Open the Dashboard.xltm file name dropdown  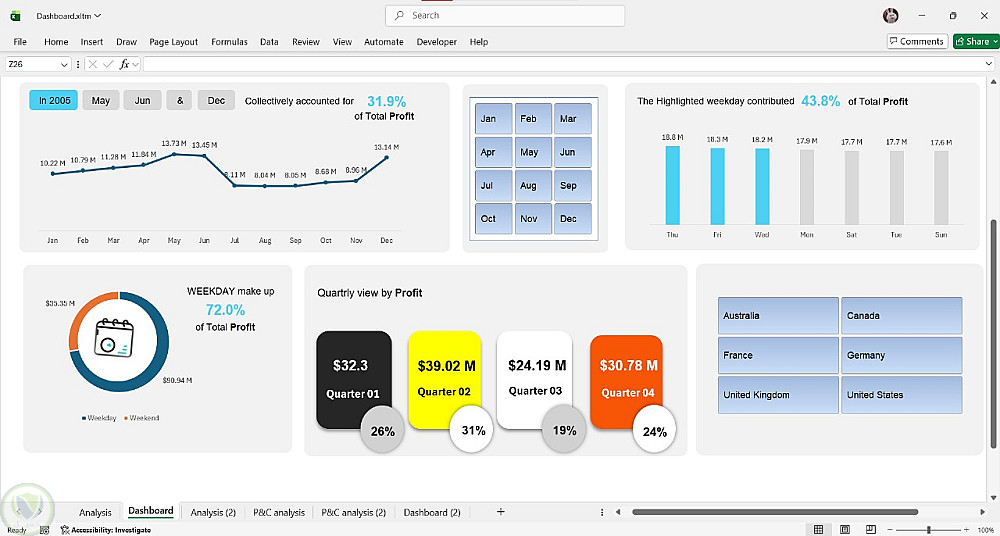98,16
